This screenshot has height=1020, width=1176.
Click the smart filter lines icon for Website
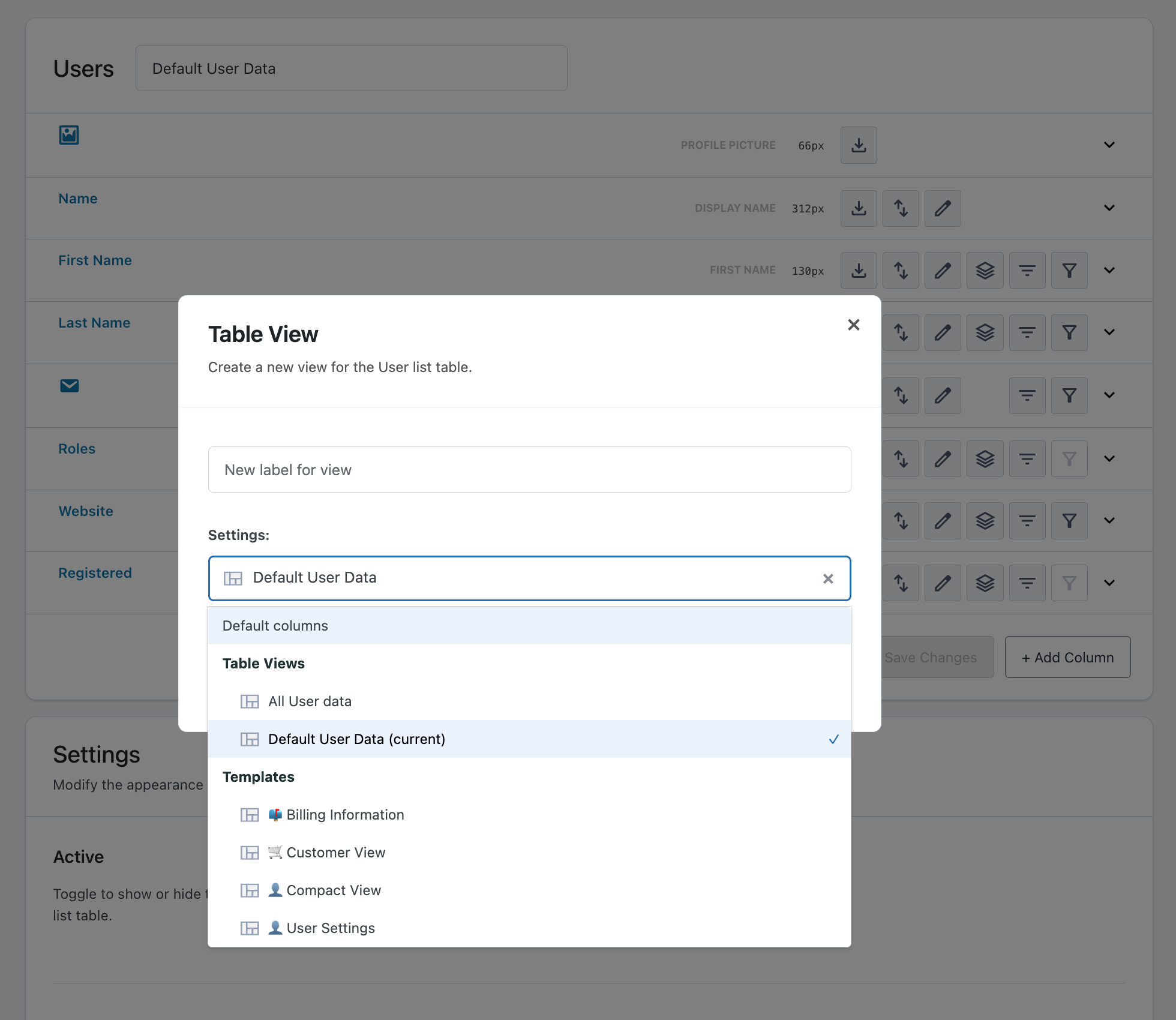click(1027, 521)
